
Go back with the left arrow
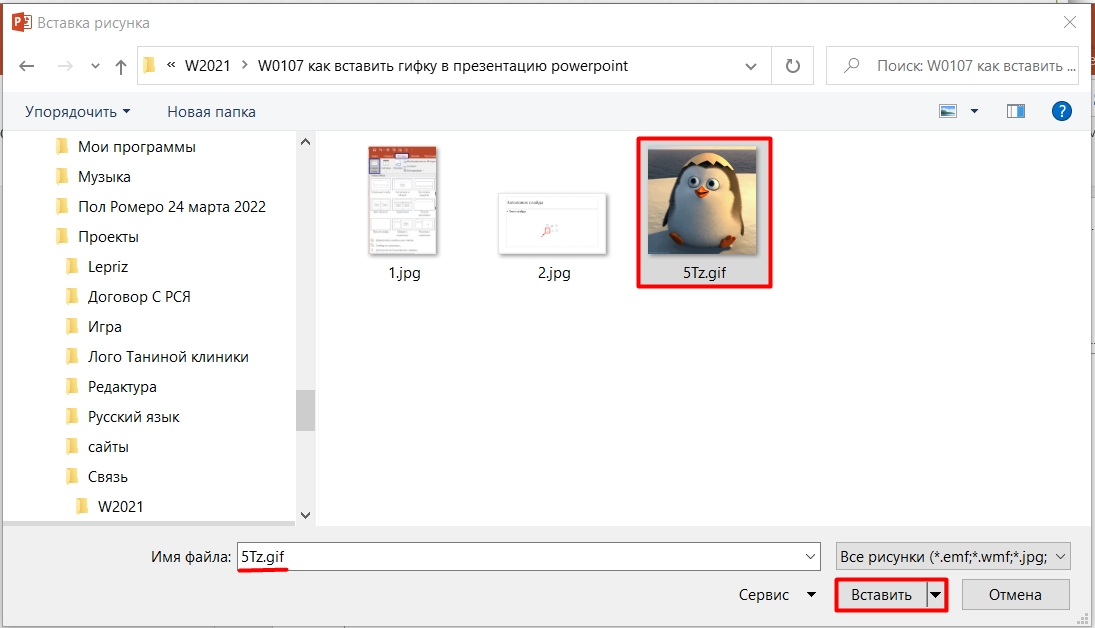pyautogui.click(x=27, y=66)
